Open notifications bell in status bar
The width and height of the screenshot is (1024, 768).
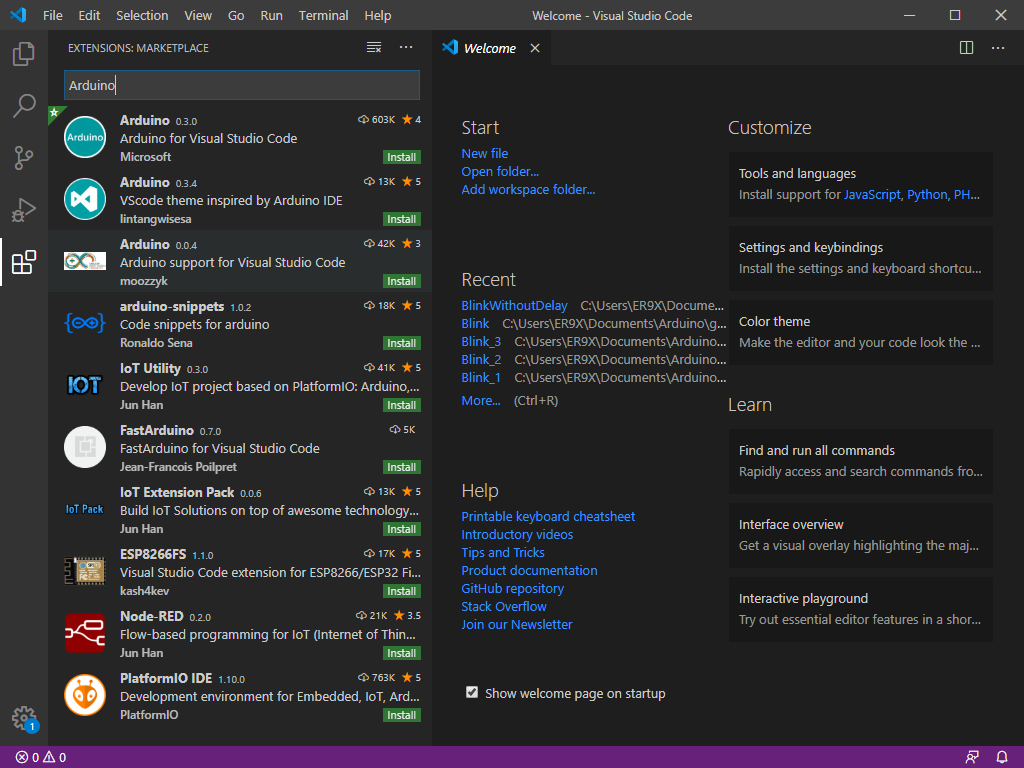pos(1002,758)
